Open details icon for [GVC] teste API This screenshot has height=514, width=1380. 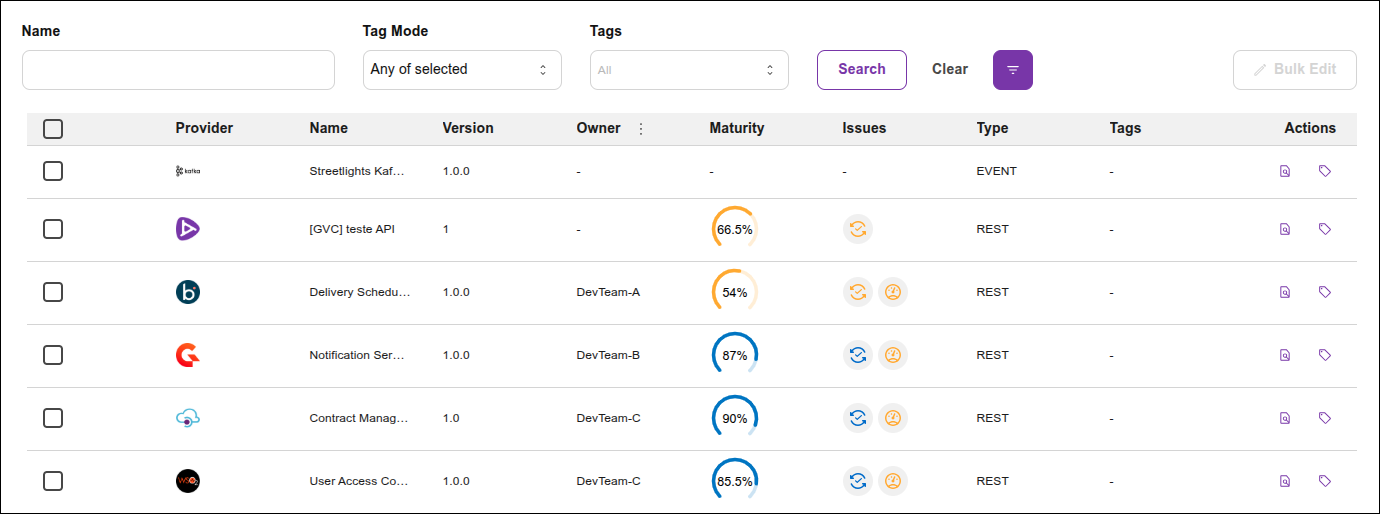click(x=1285, y=229)
